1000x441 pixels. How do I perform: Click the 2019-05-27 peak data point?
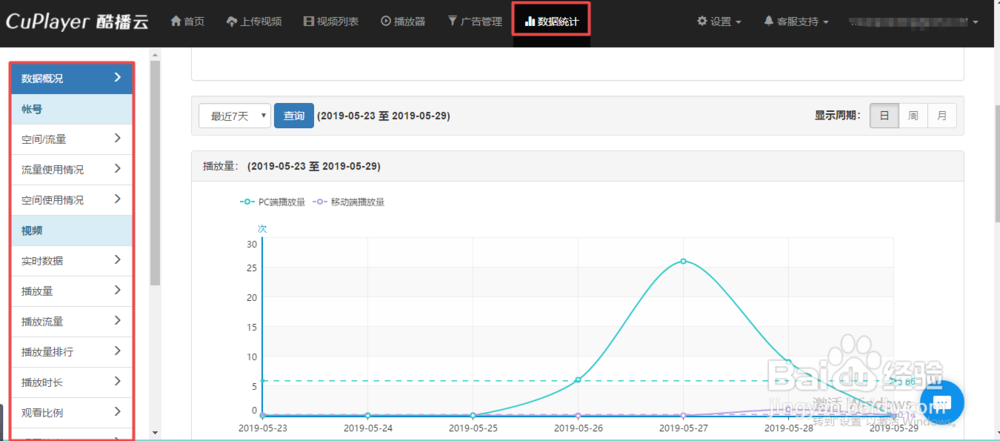683,261
